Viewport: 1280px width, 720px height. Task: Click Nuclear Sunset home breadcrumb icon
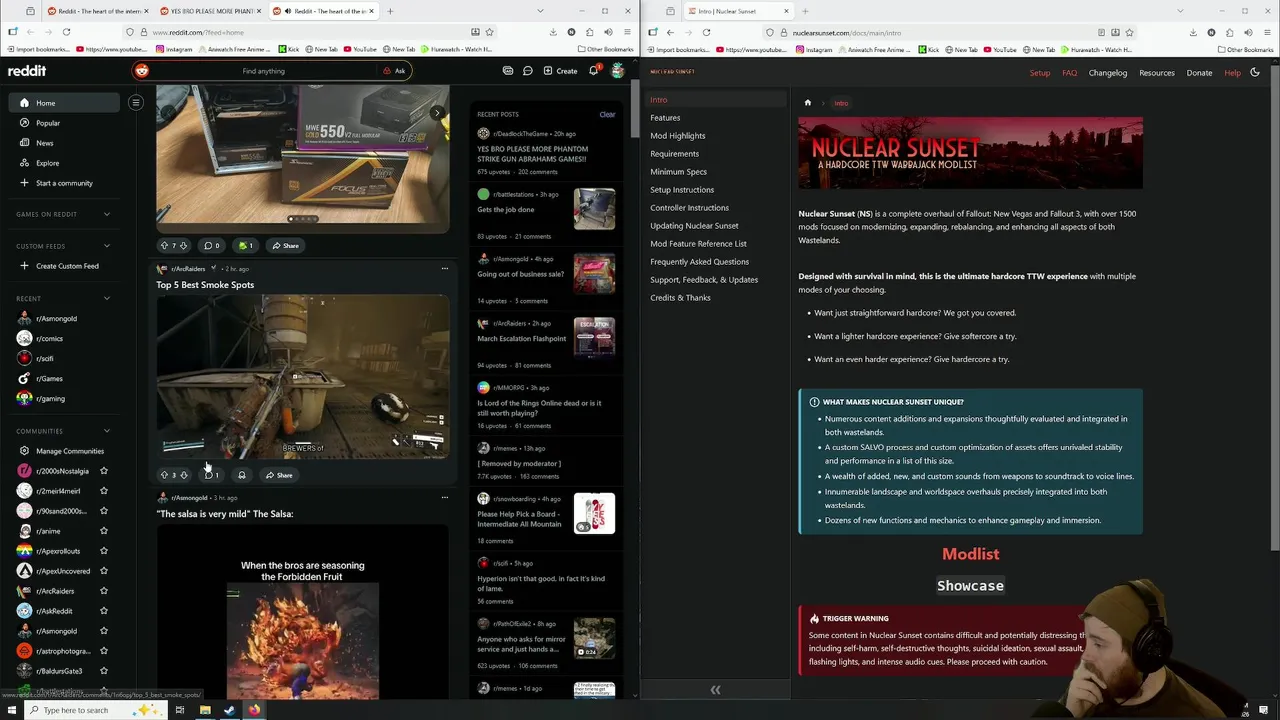point(808,103)
